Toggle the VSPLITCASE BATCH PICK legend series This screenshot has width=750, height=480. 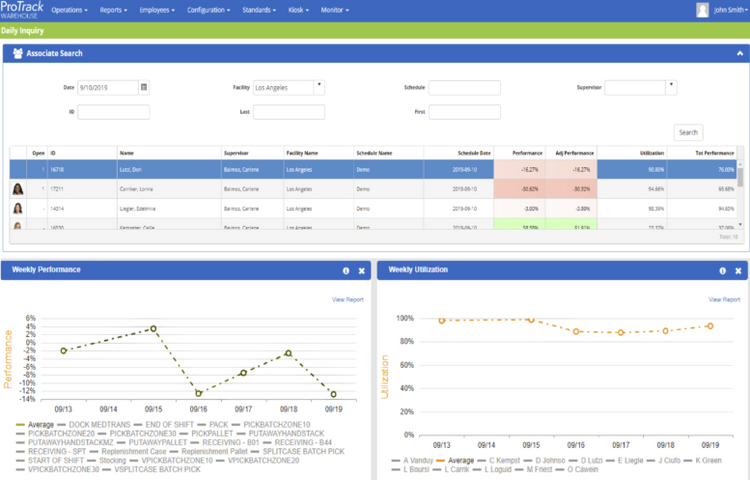click(152, 469)
